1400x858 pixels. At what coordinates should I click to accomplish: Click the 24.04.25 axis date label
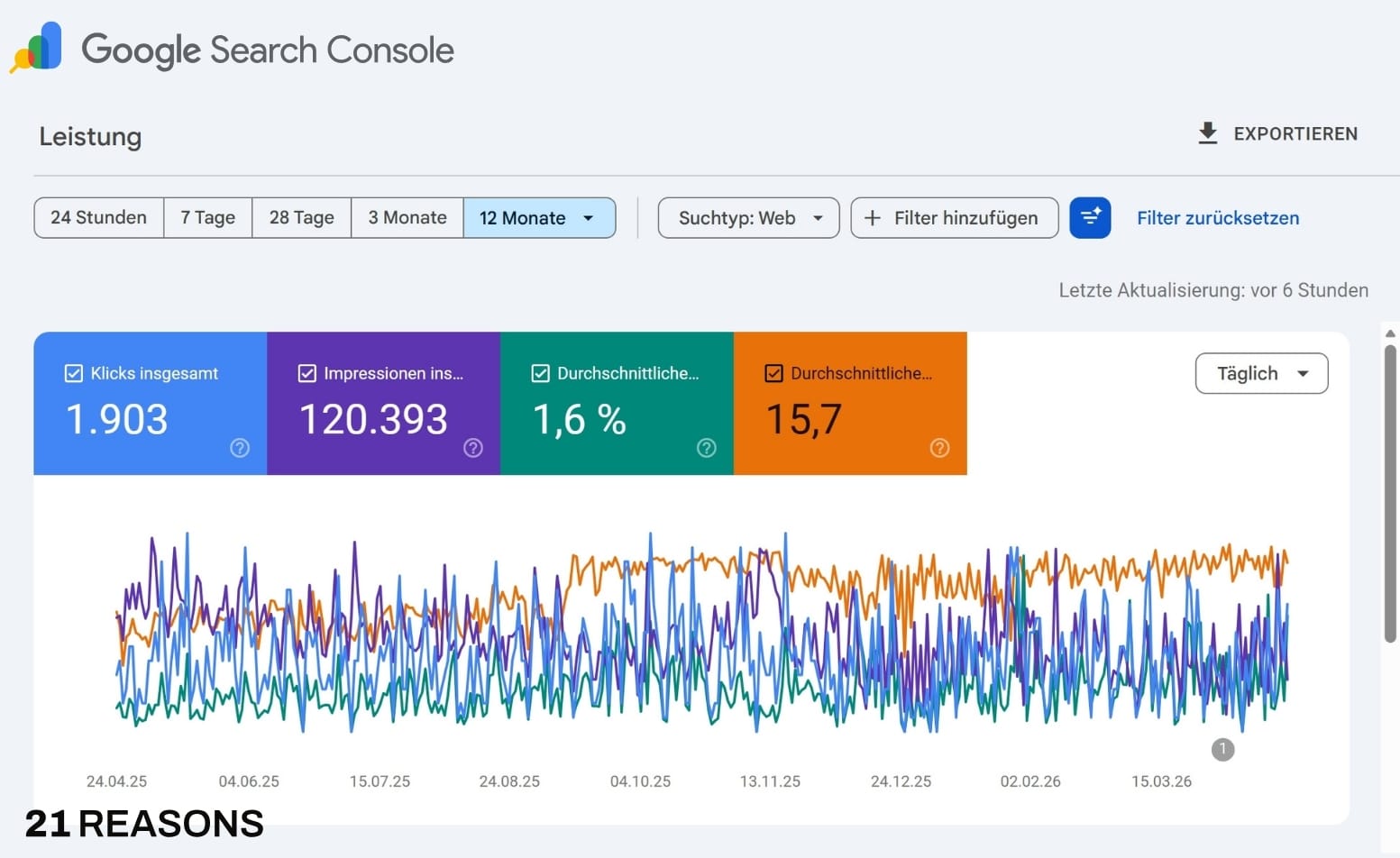tap(116, 781)
